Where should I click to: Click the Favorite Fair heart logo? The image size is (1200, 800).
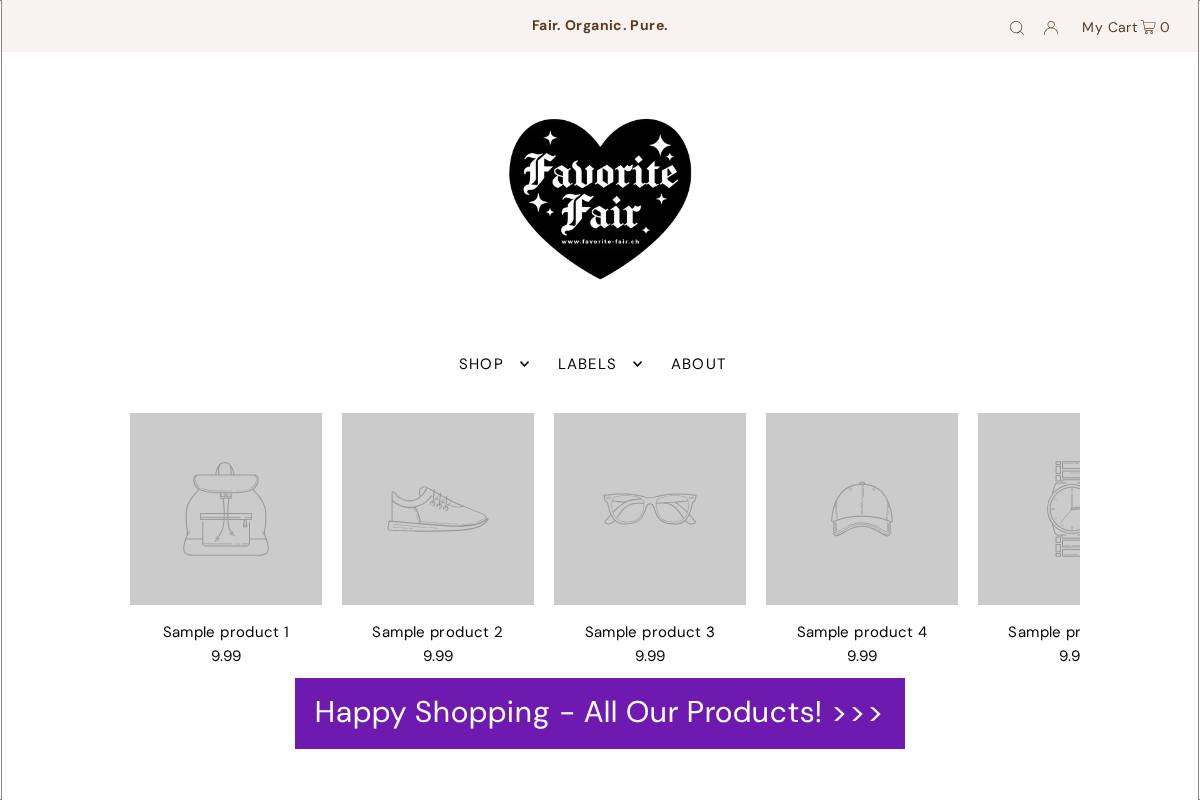(x=600, y=197)
